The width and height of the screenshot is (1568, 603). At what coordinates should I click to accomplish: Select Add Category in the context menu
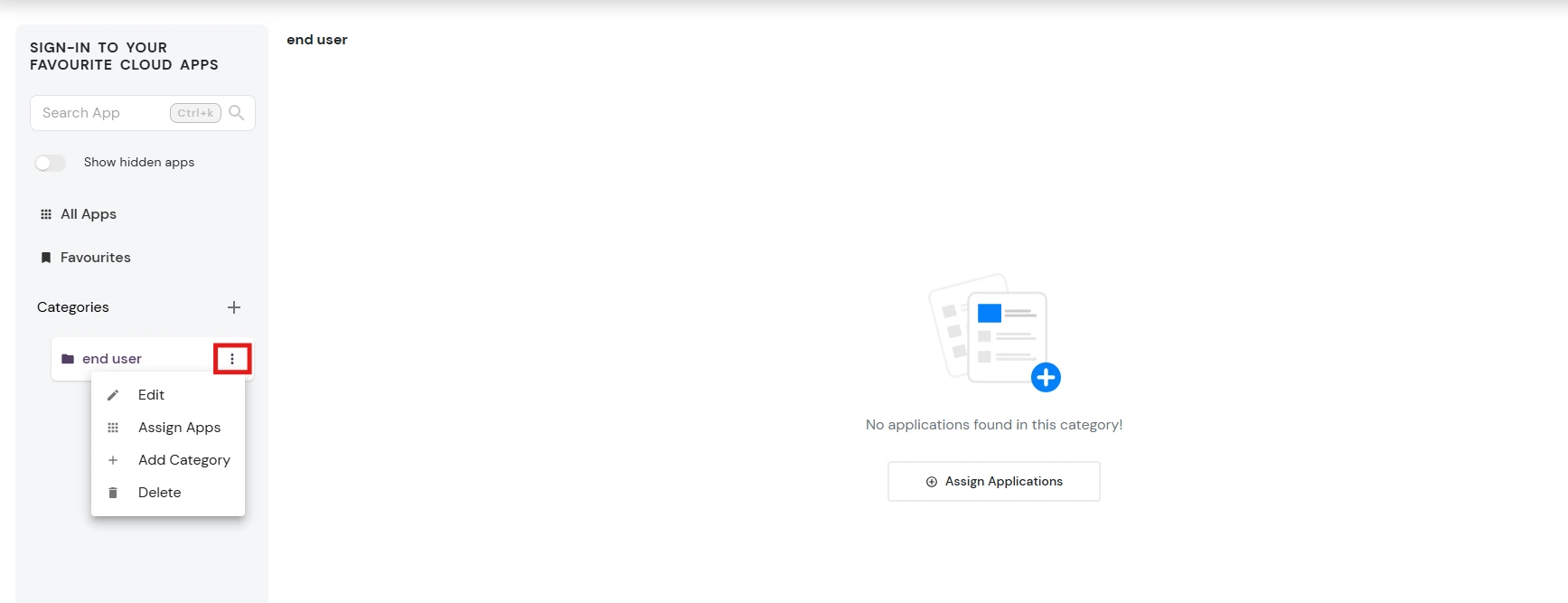pos(183,460)
